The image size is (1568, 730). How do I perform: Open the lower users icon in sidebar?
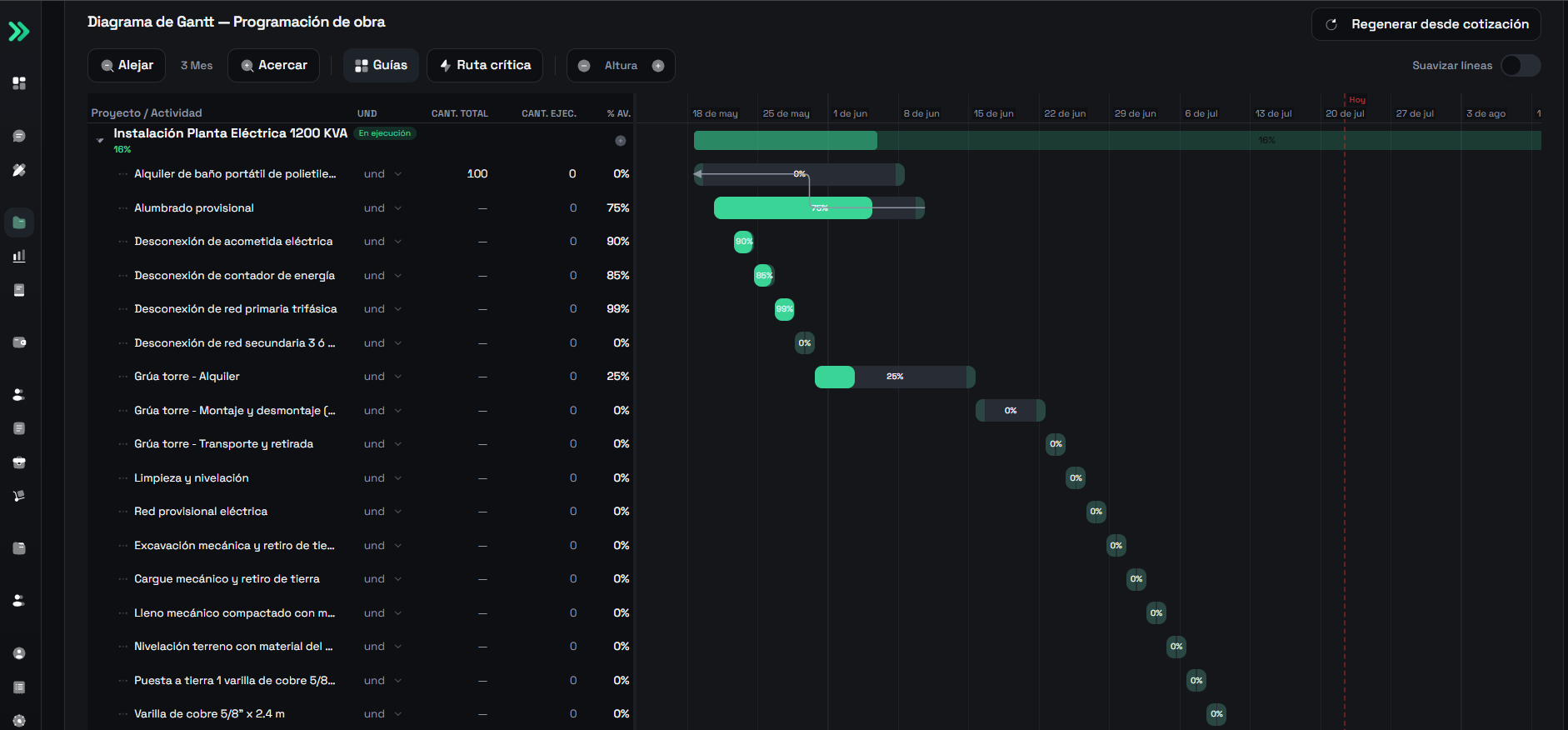pyautogui.click(x=19, y=600)
